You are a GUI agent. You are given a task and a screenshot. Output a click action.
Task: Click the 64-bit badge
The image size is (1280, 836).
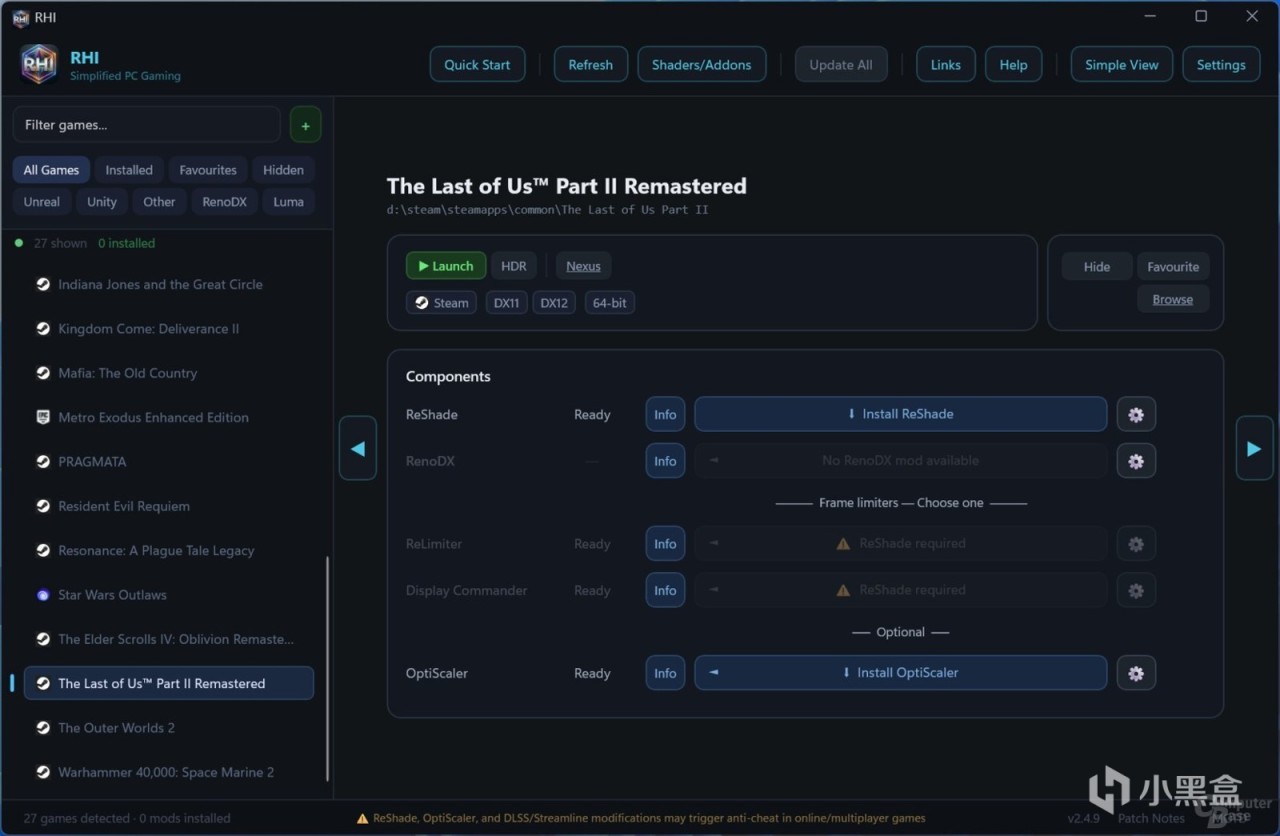click(609, 302)
